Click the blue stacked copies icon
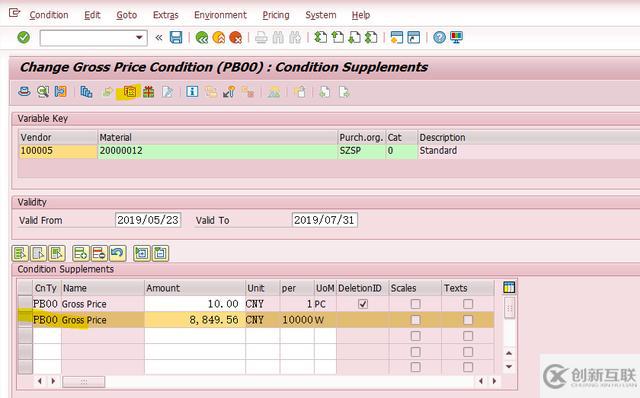 pos(86,92)
